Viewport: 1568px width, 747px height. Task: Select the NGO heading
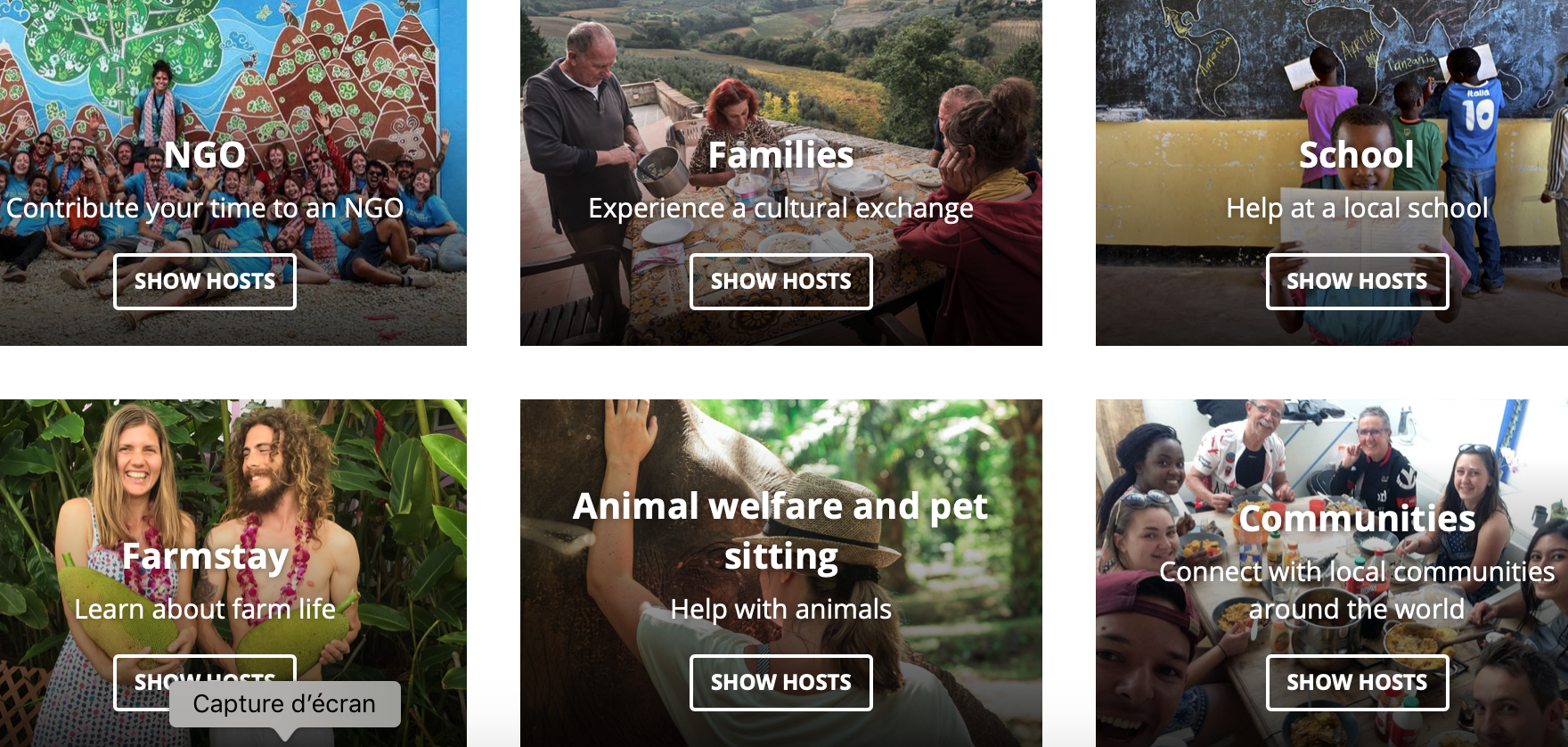pos(205,155)
